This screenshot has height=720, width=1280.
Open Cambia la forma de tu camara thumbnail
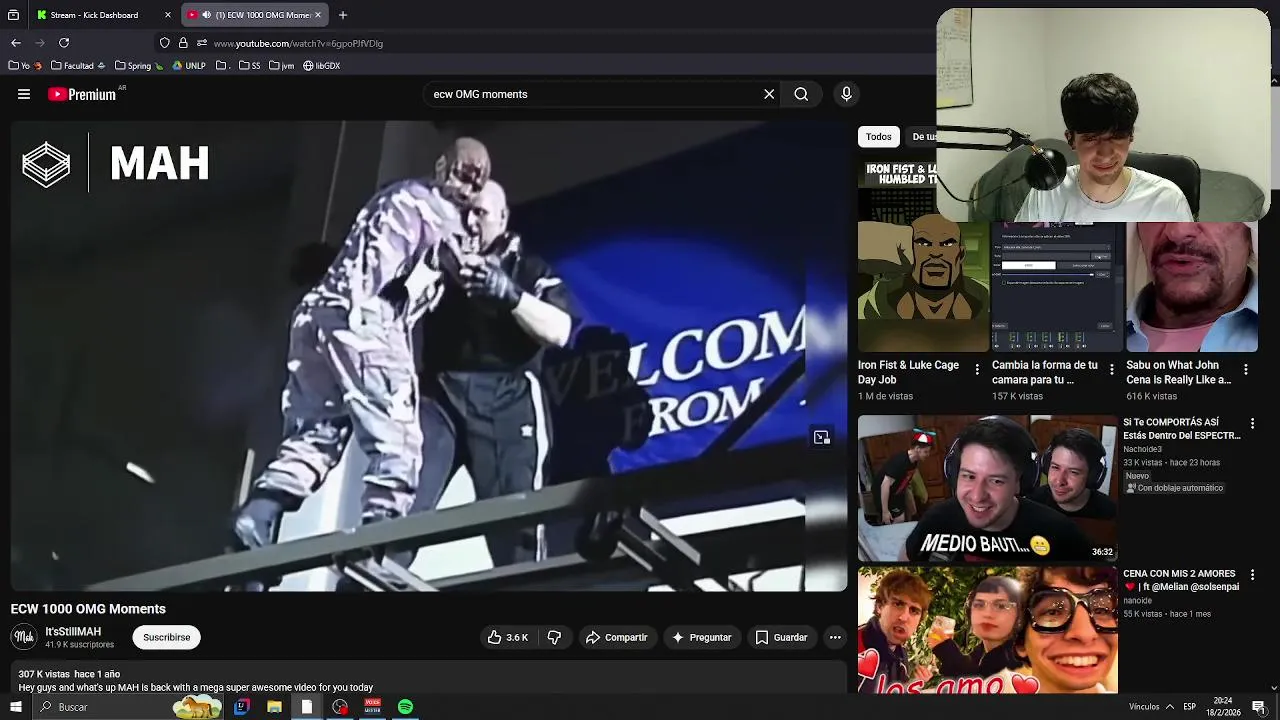coord(1057,287)
